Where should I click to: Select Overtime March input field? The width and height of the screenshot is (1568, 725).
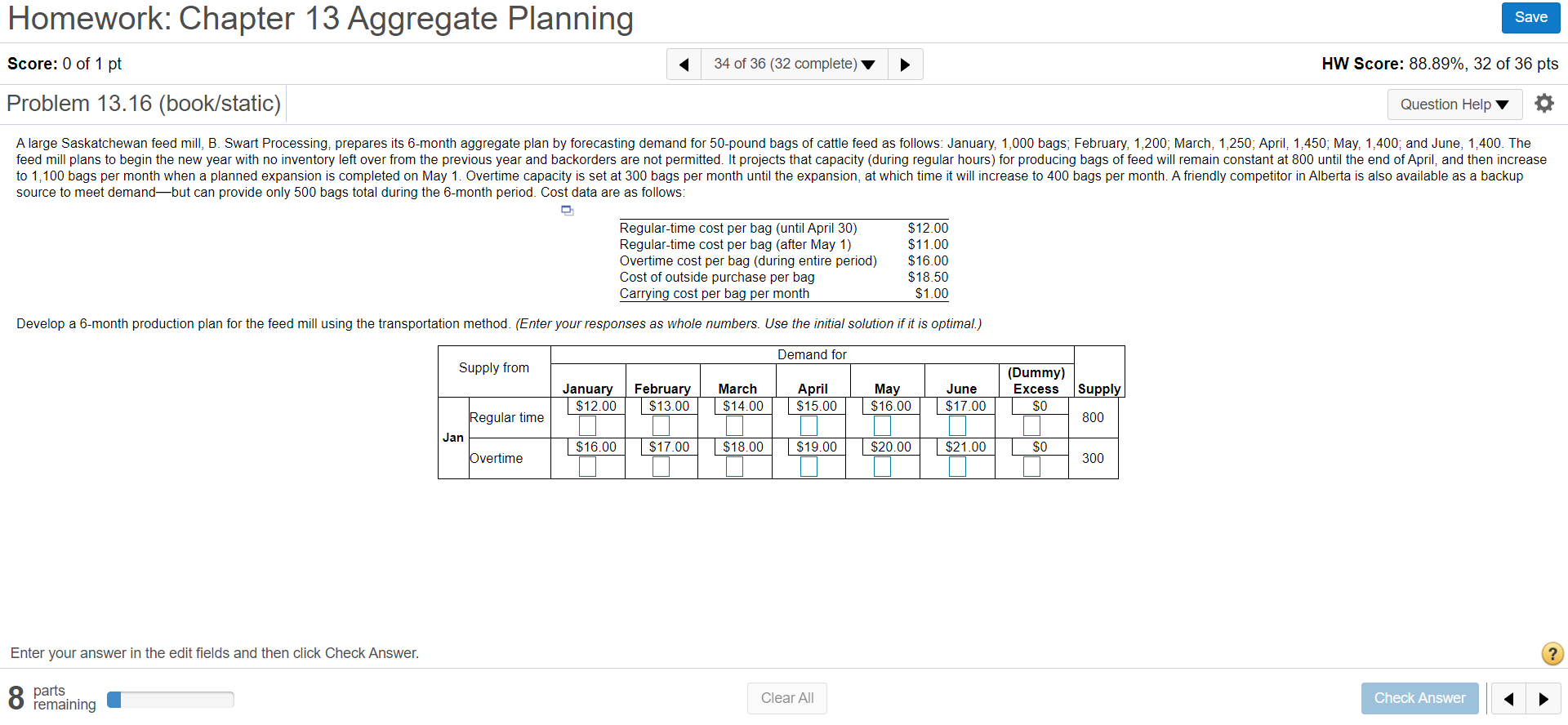734,467
